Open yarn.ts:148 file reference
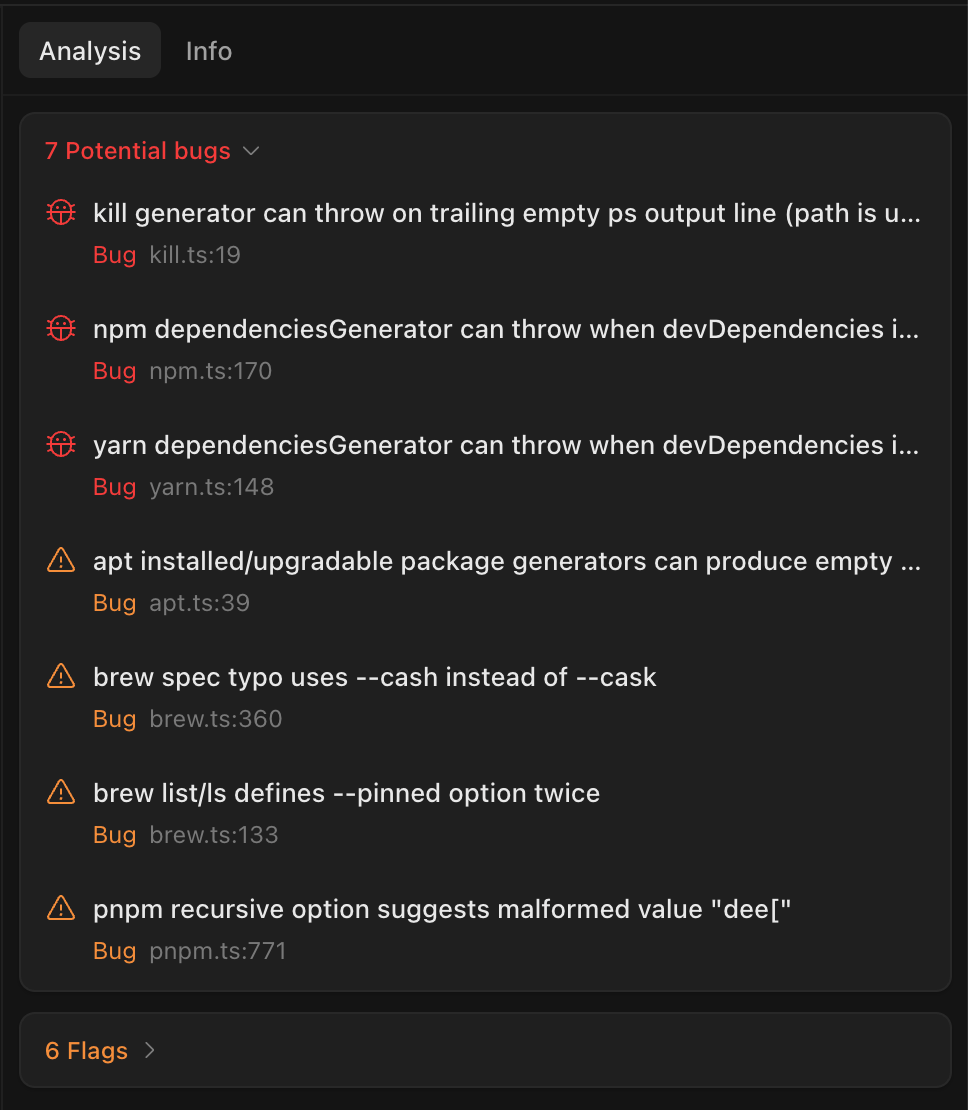Image resolution: width=968 pixels, height=1110 pixels. coord(211,487)
